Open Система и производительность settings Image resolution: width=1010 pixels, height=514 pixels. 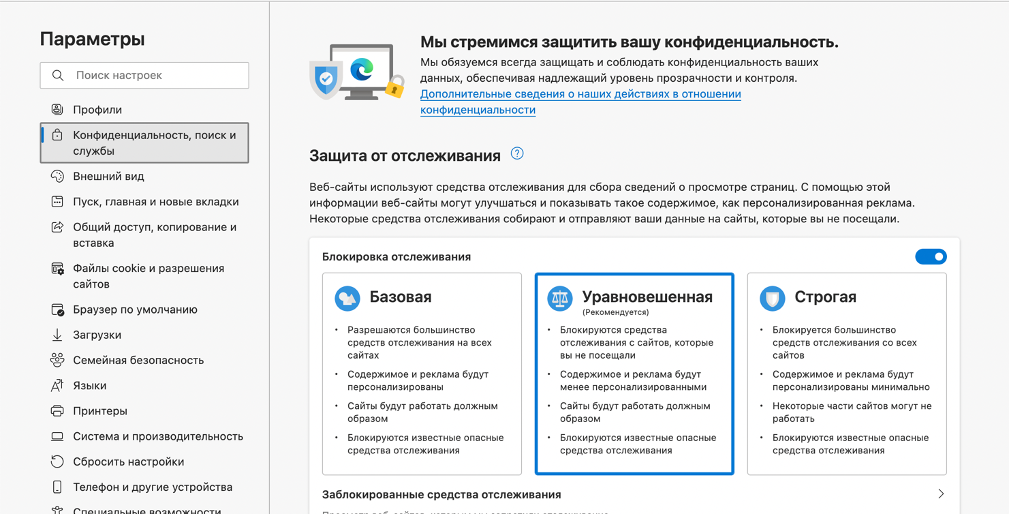144,436
